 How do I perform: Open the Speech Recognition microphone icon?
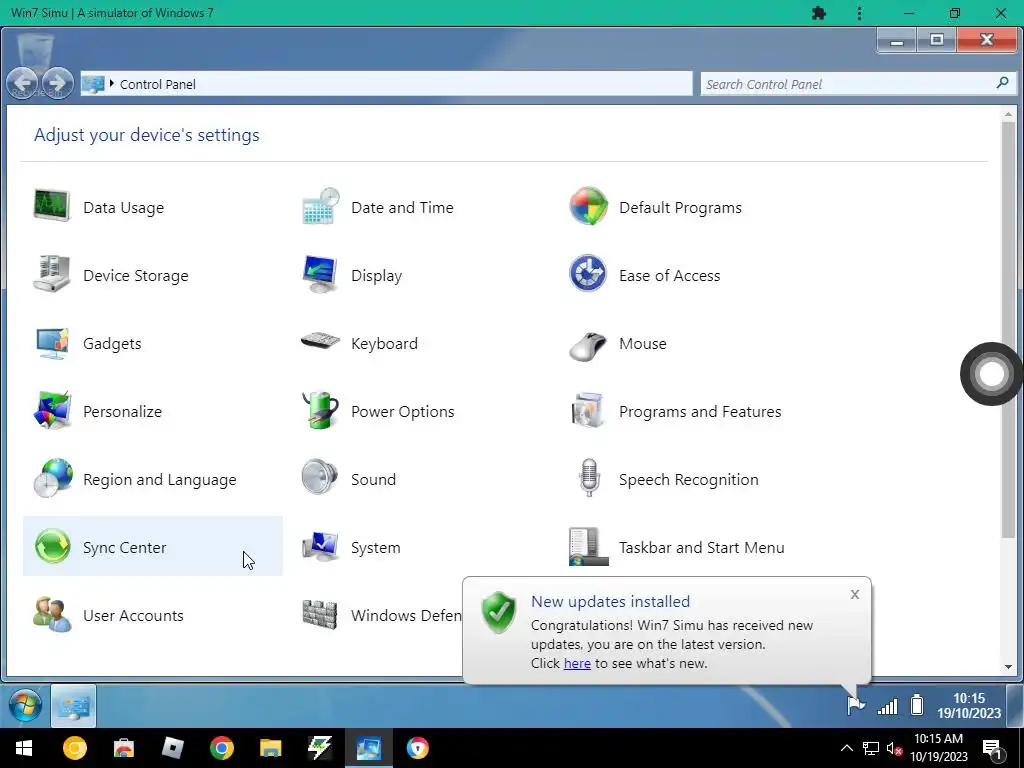click(x=589, y=477)
